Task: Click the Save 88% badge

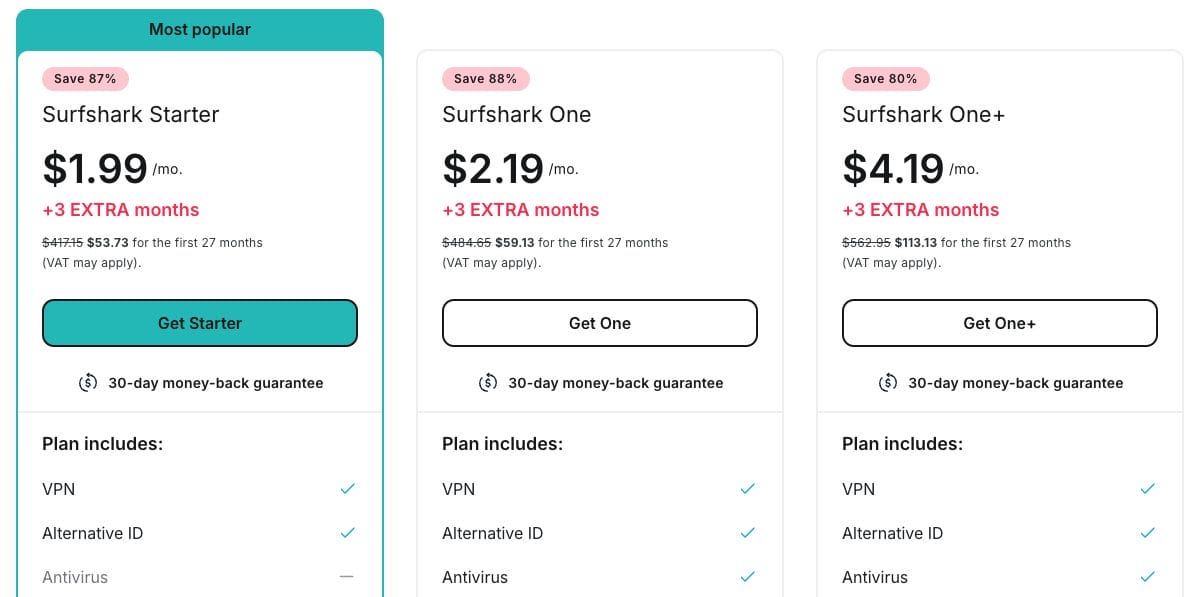Action: tap(486, 78)
